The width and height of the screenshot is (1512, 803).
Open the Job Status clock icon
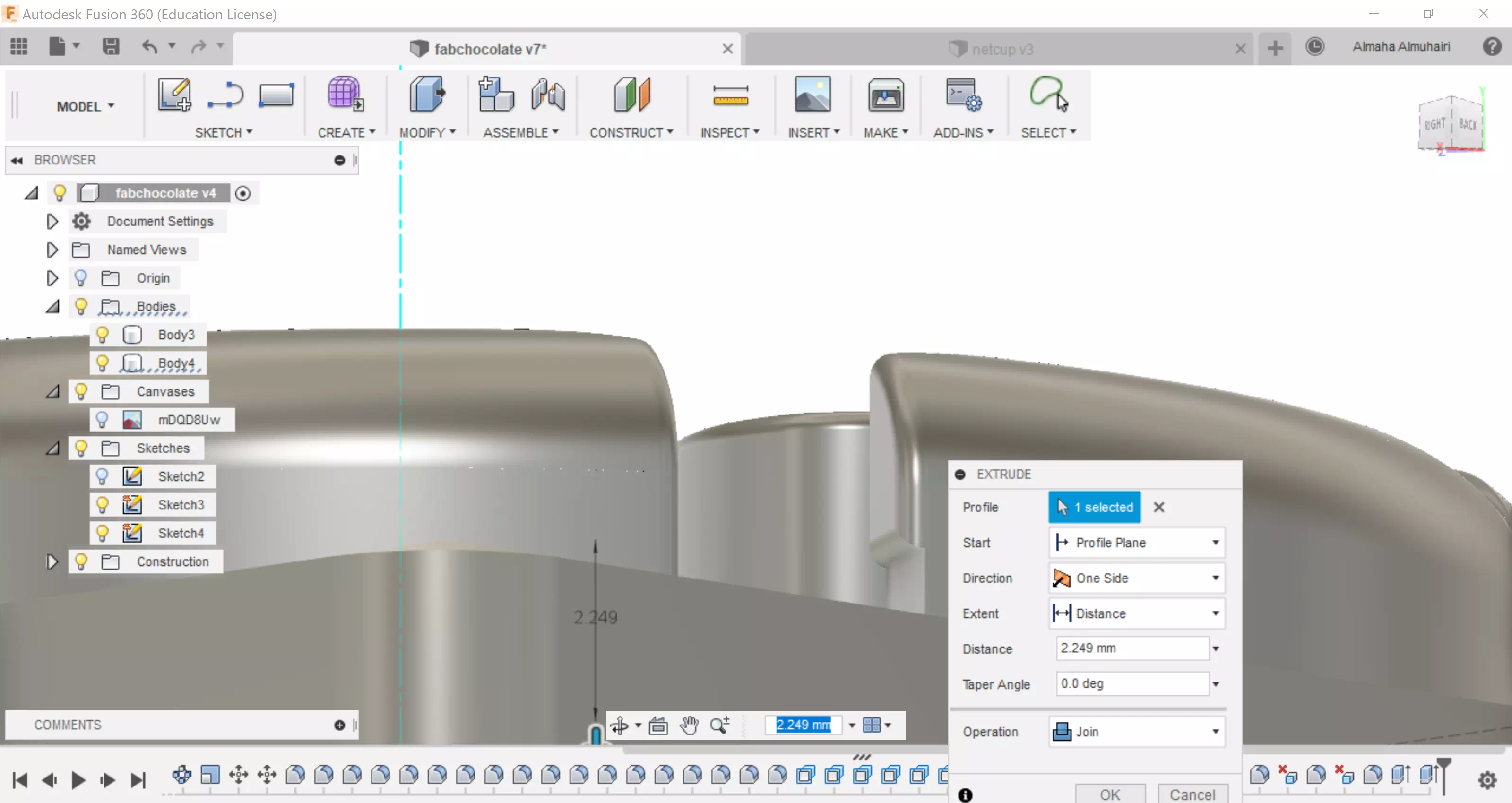click(1315, 47)
